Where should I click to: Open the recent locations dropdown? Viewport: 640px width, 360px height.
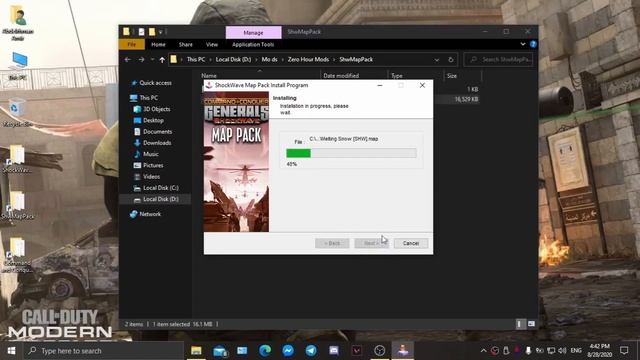pos(152,60)
